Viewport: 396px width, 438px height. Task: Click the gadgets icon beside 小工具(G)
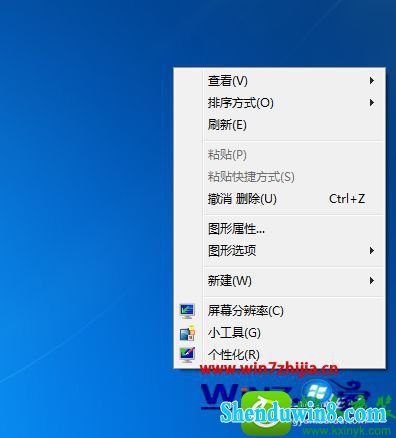pyautogui.click(x=187, y=333)
